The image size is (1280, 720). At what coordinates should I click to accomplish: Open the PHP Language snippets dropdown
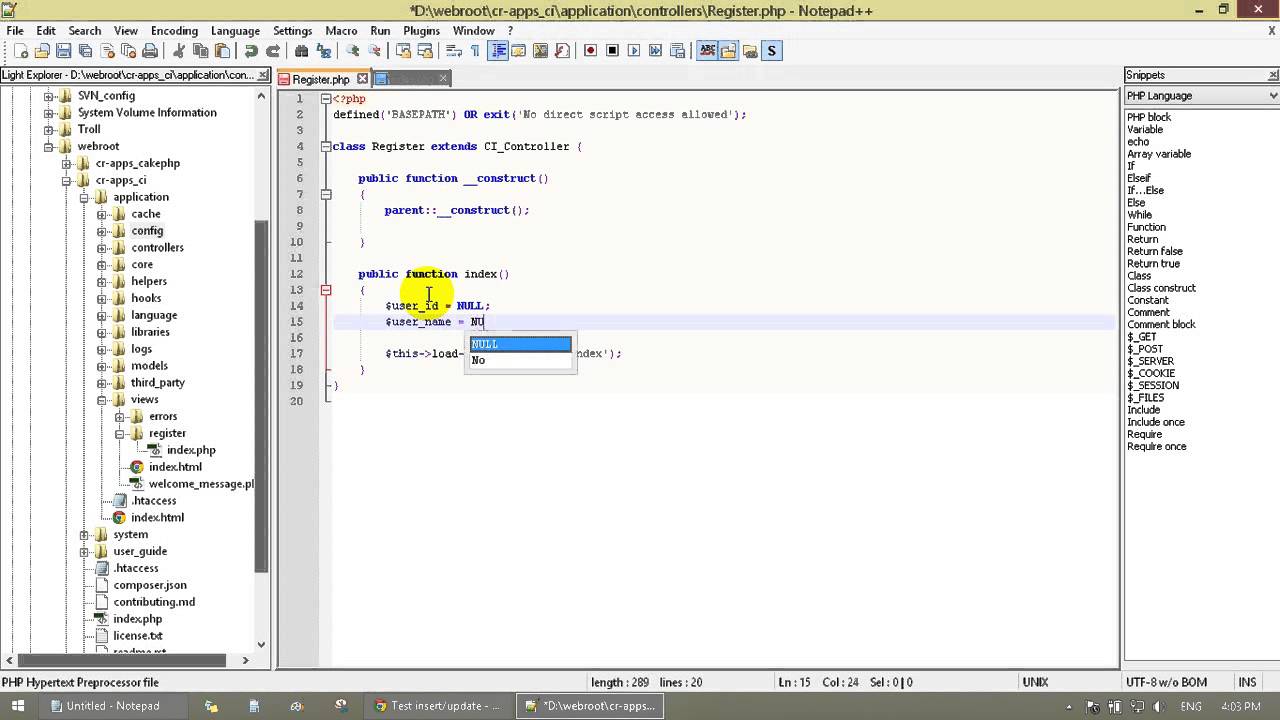(1202, 96)
